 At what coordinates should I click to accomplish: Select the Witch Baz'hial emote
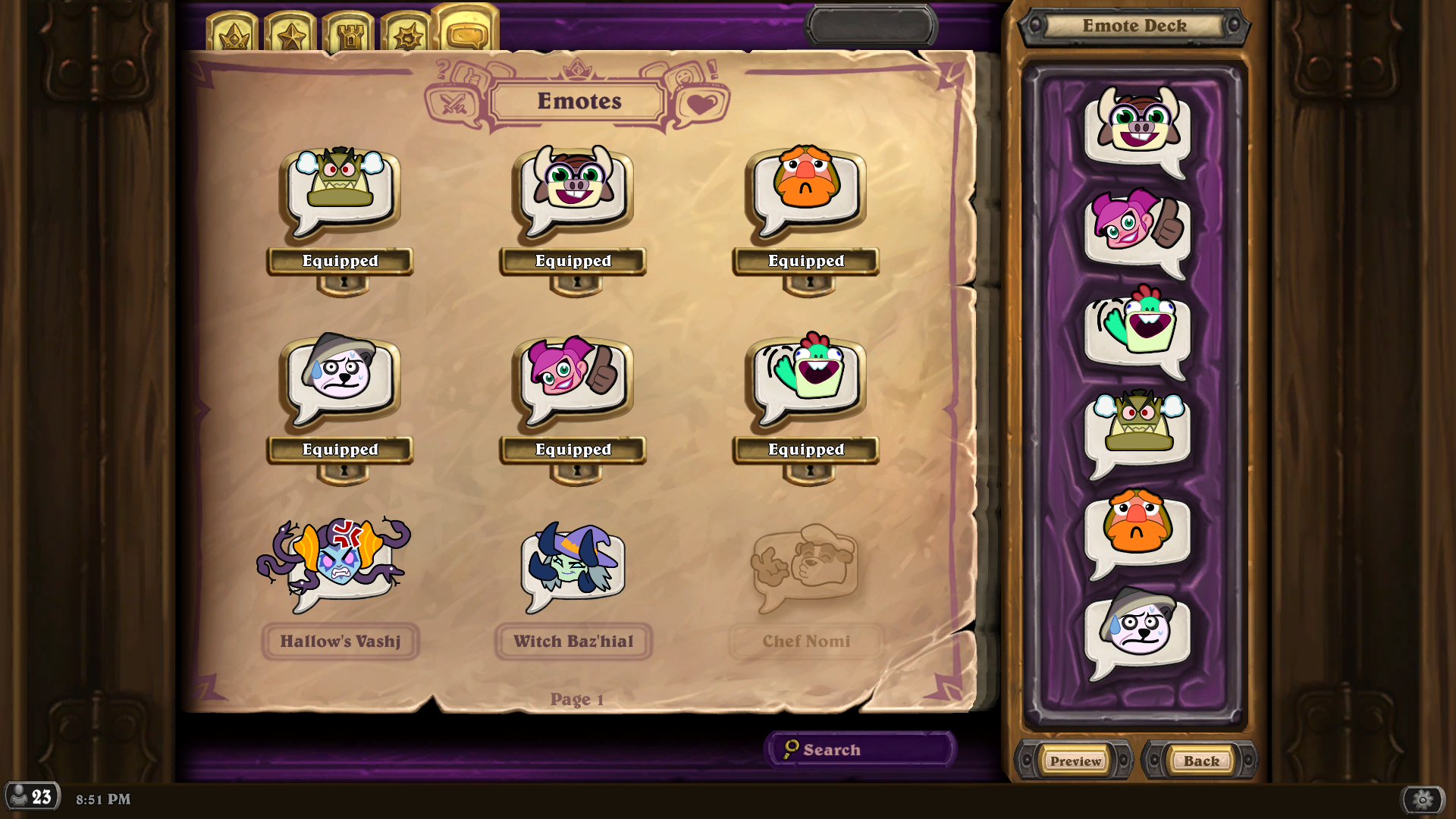click(573, 566)
